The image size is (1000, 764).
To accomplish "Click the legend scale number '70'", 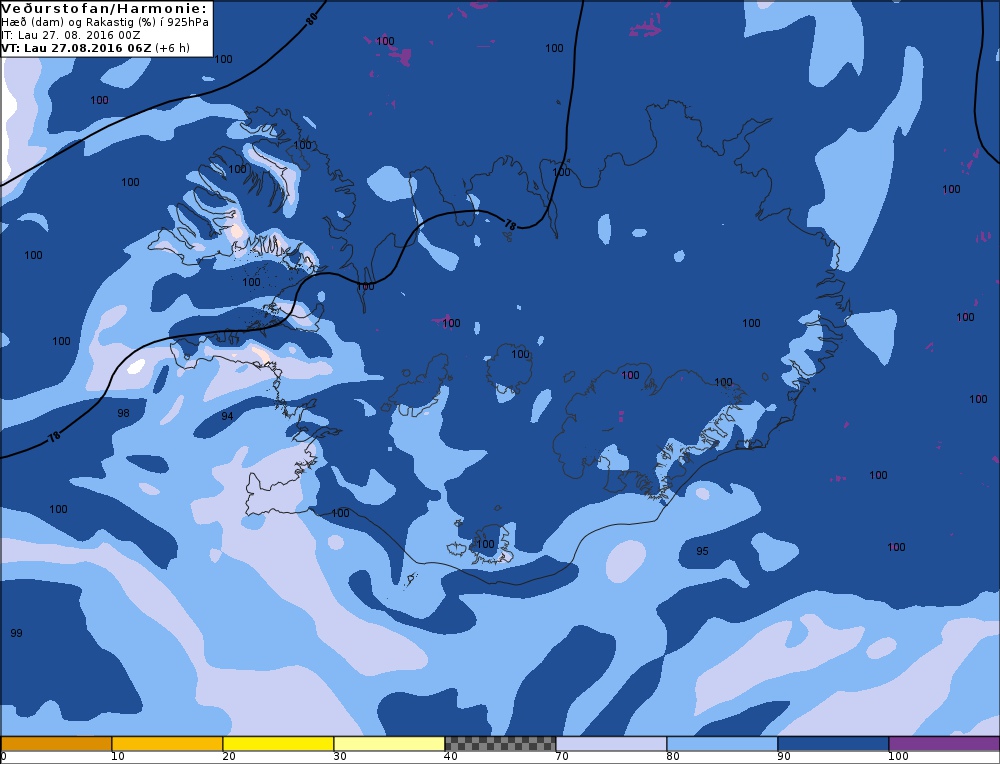I will [x=562, y=756].
